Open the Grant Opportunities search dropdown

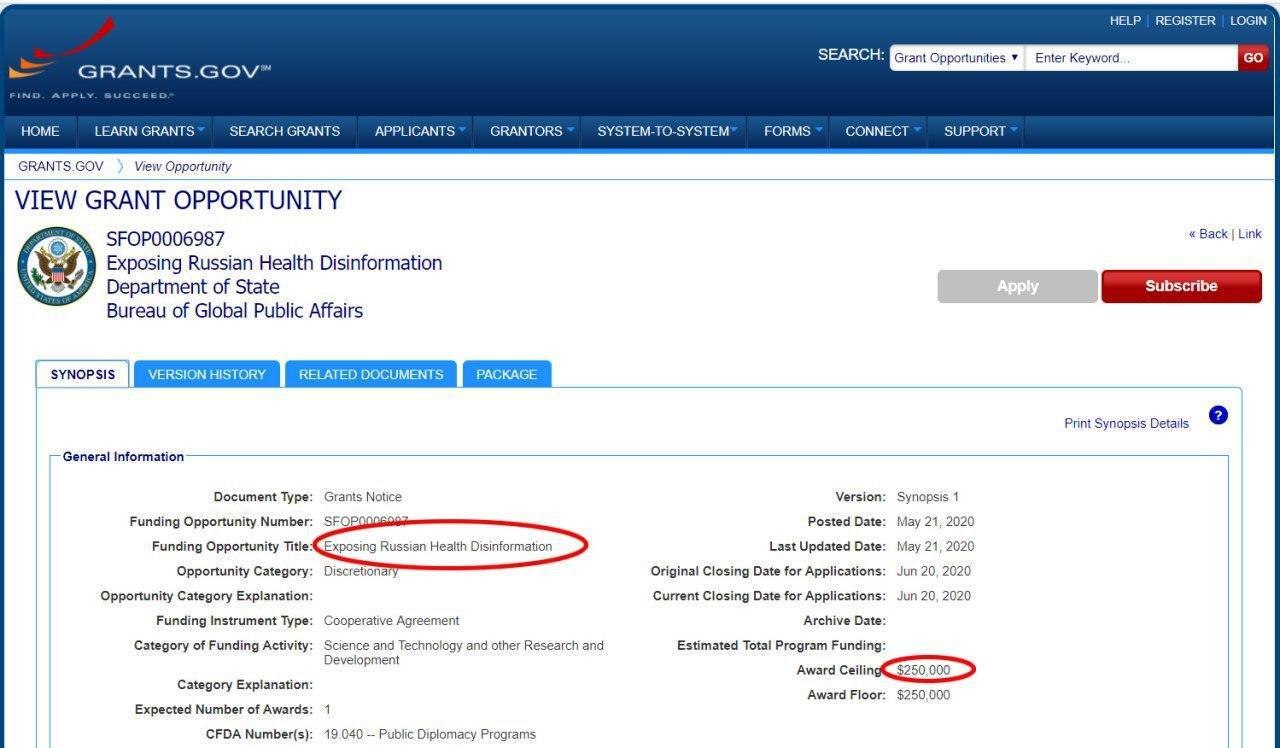956,58
